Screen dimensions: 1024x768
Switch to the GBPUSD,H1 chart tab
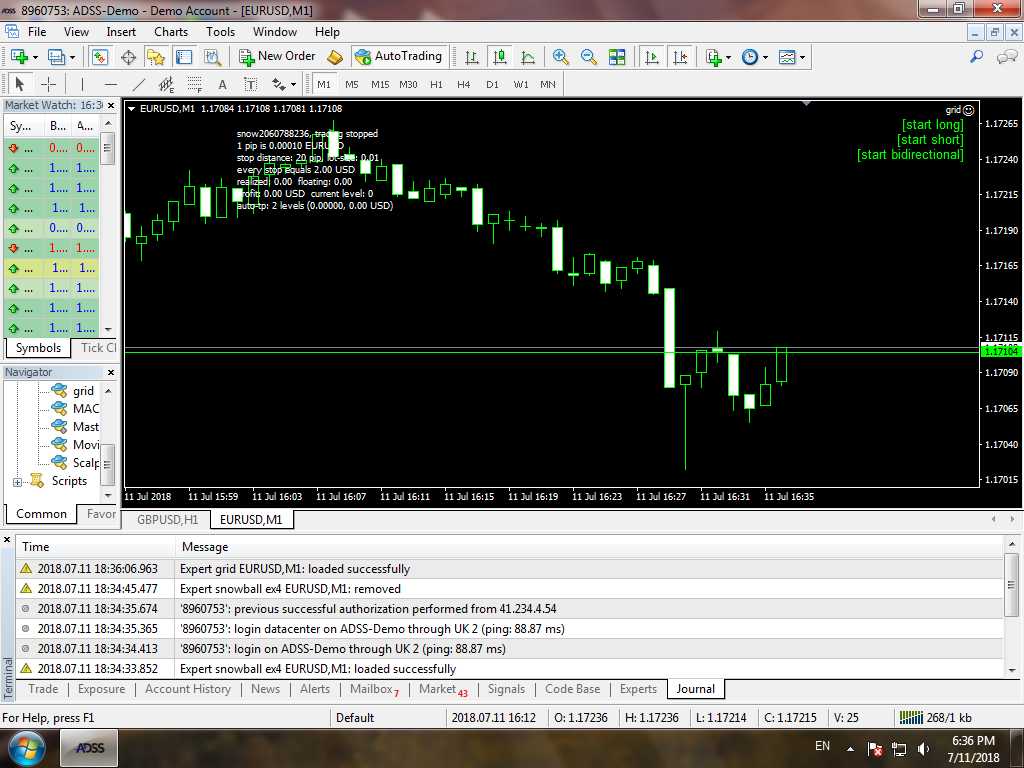pyautogui.click(x=167, y=520)
